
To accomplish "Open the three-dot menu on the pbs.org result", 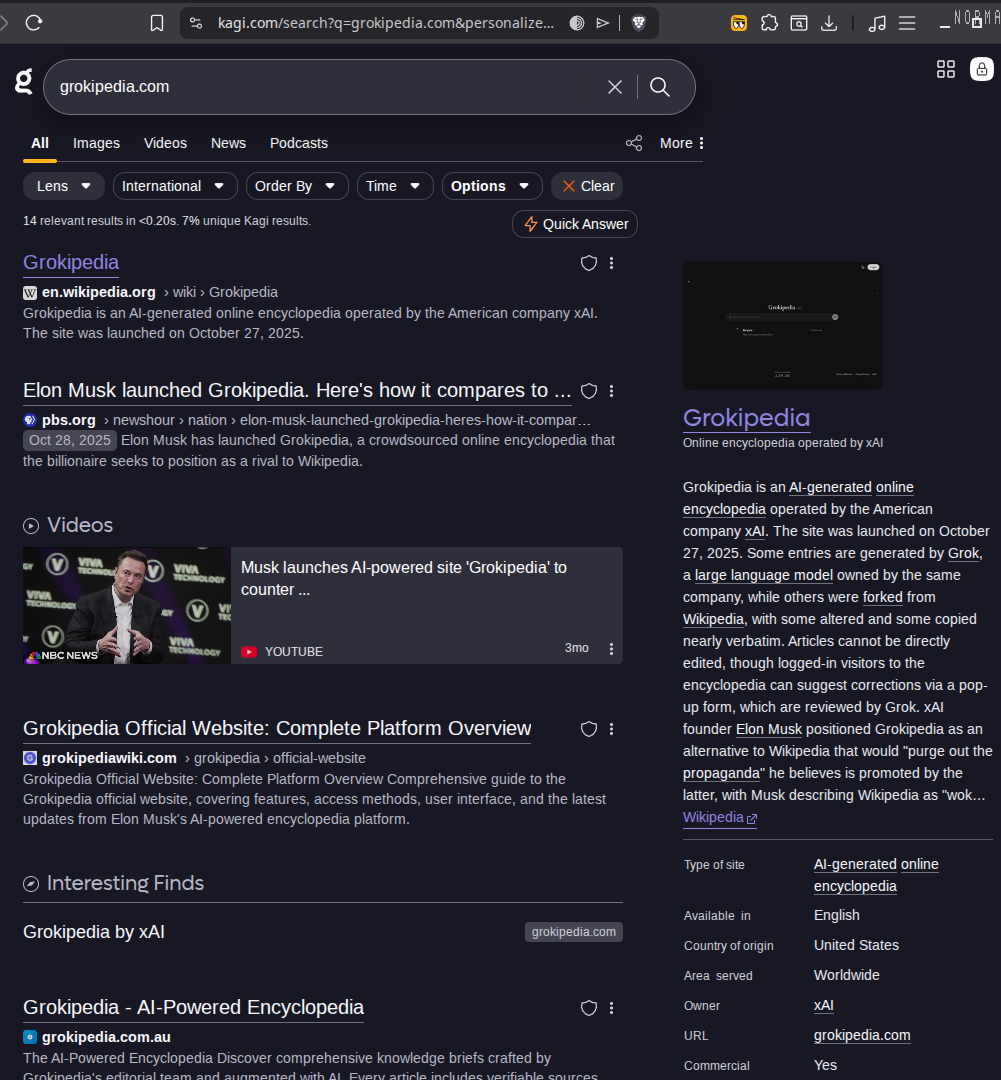I will (x=611, y=391).
